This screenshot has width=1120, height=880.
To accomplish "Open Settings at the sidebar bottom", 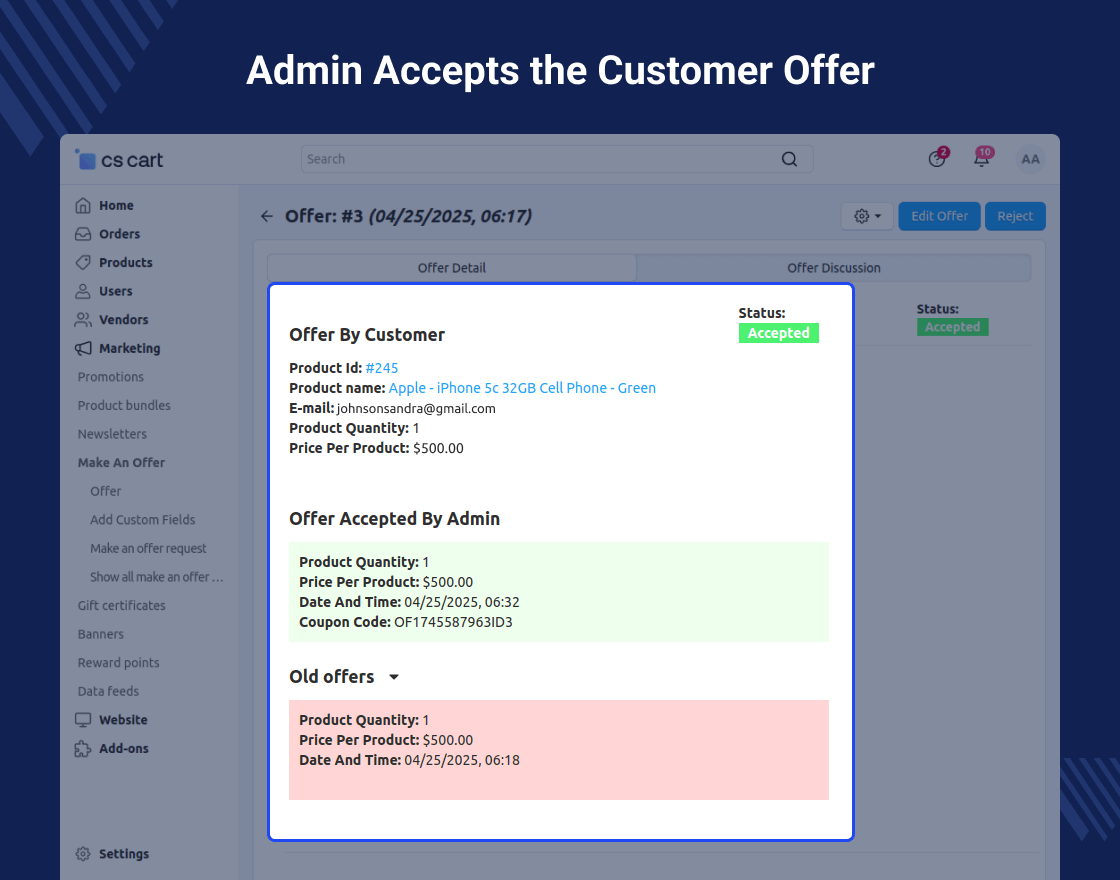I will (123, 854).
